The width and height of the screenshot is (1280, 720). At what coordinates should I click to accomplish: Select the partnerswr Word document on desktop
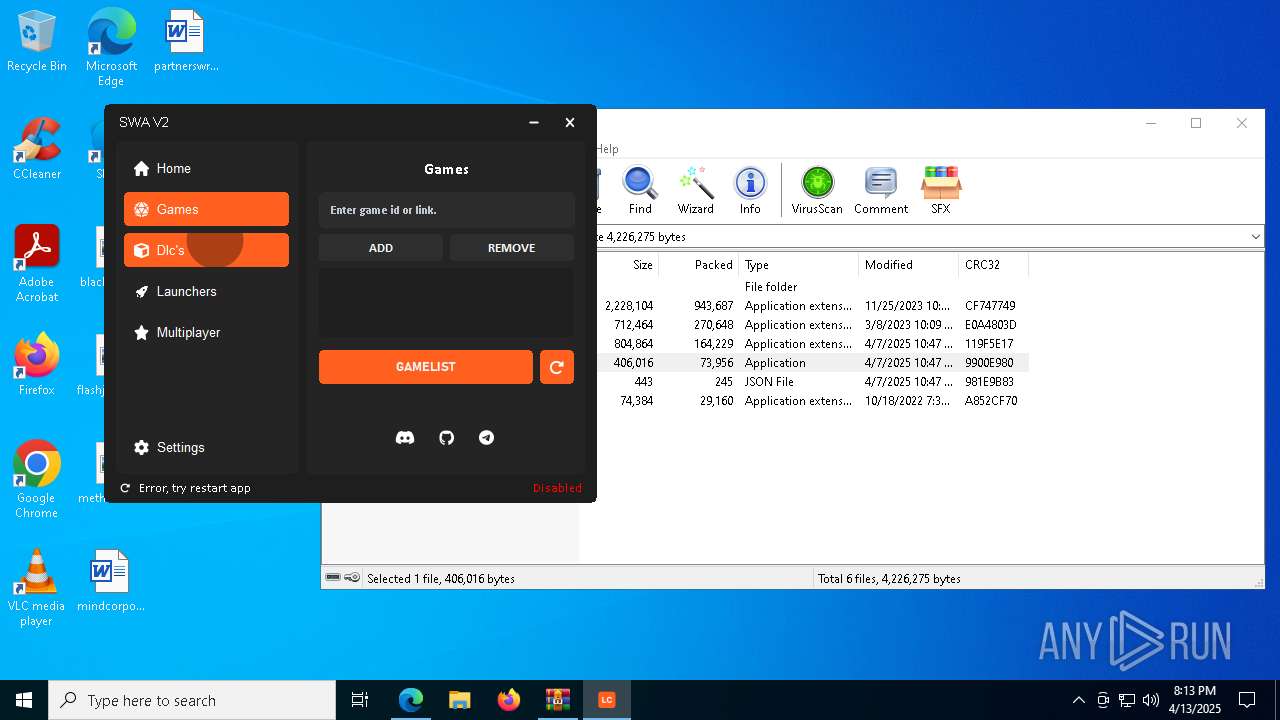(x=186, y=42)
